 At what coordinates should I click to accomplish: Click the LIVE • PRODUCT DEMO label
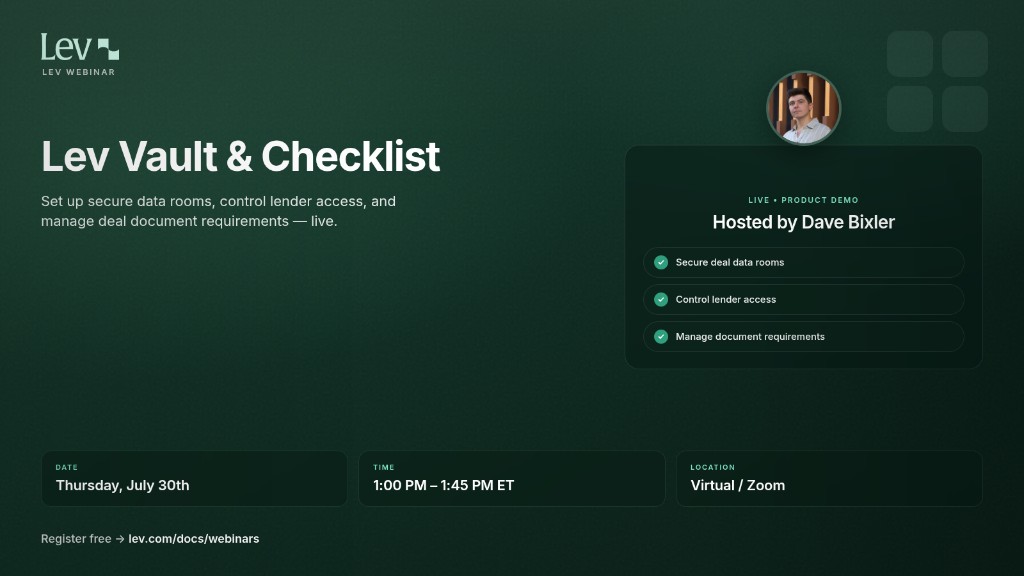pos(803,200)
